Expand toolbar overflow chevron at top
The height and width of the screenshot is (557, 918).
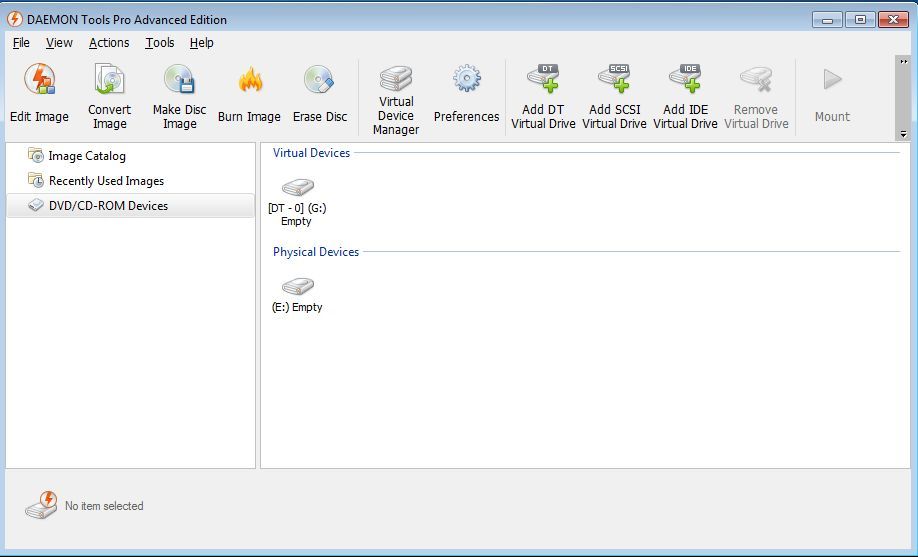pos(903,62)
